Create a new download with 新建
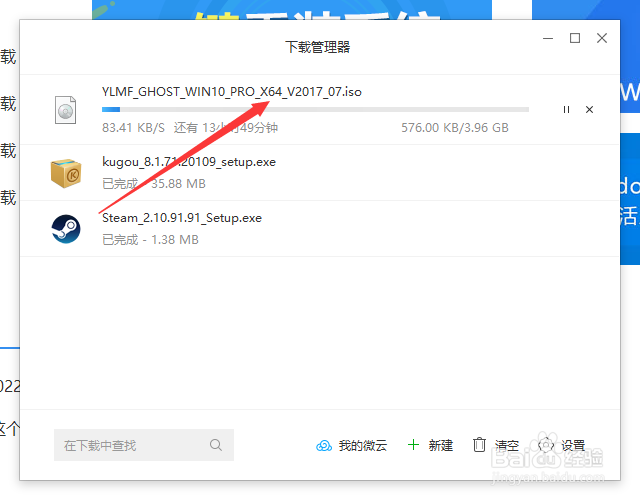Image resolution: width=640 pixels, height=500 pixels. point(430,445)
